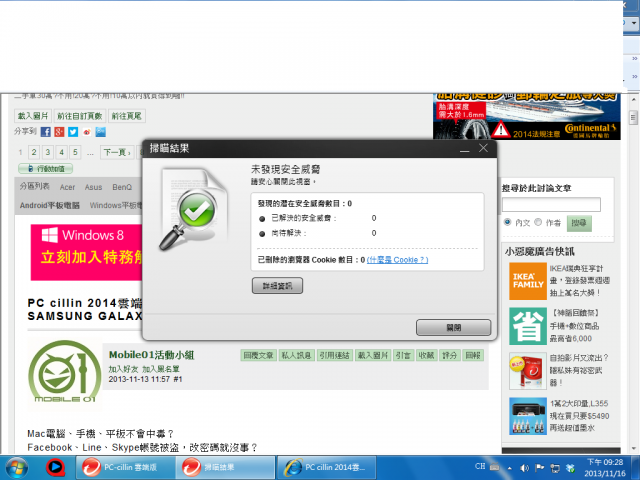Click 下一頁 next page link

tap(117, 152)
